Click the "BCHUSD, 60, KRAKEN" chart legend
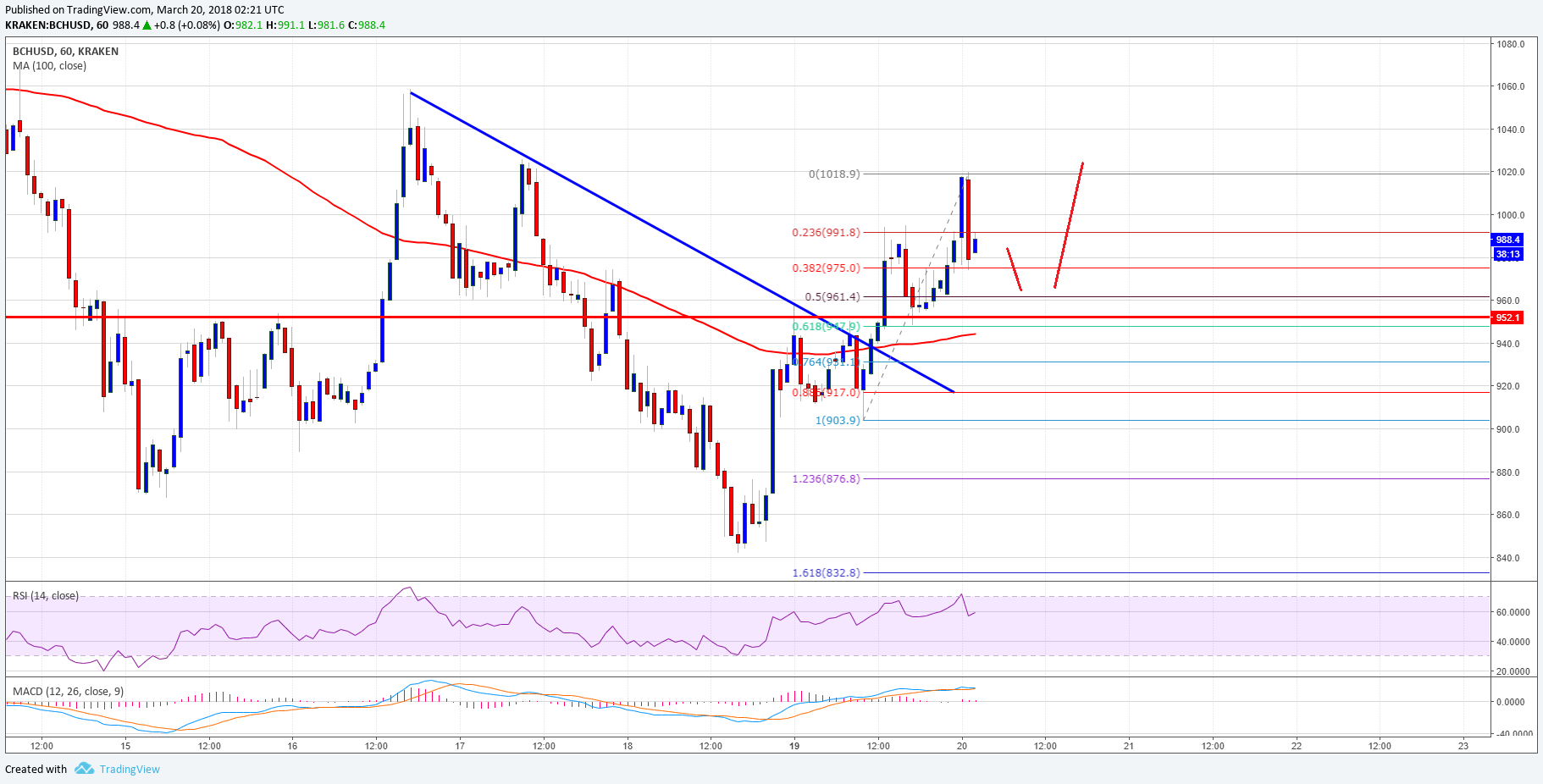Image resolution: width=1543 pixels, height=784 pixels. click(x=61, y=51)
